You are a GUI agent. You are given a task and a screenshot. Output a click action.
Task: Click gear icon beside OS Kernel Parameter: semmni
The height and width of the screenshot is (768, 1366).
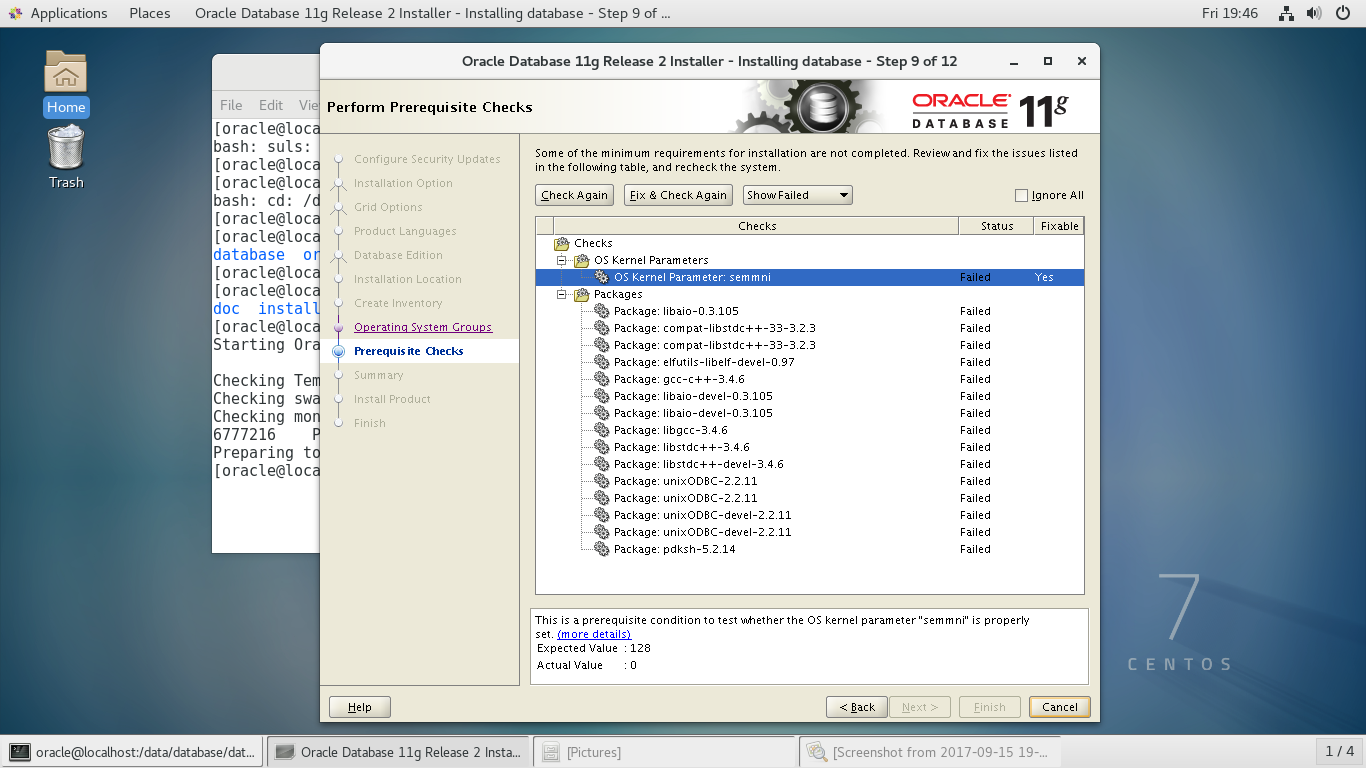pyautogui.click(x=601, y=277)
